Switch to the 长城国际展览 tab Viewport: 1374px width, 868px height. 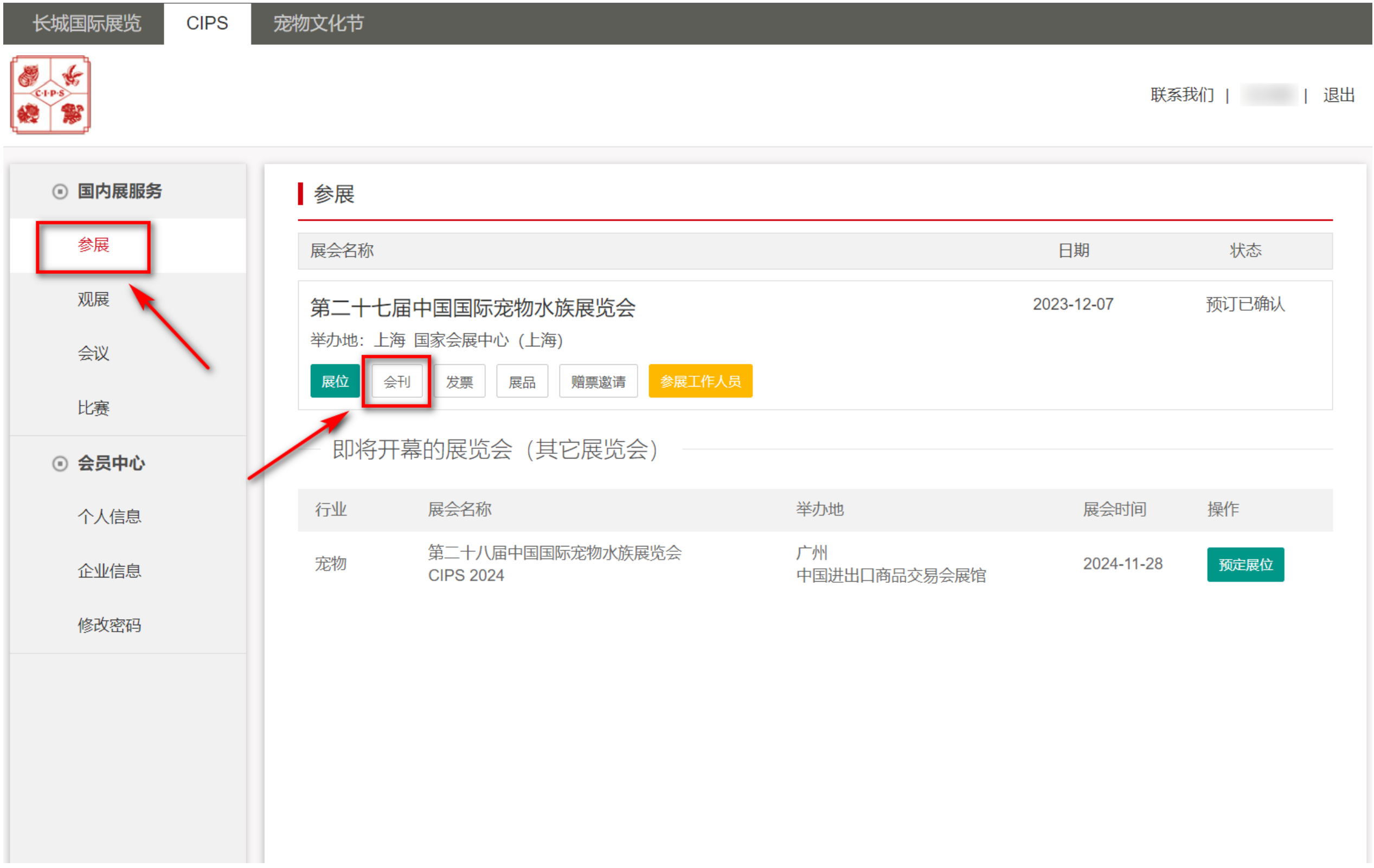87,23
